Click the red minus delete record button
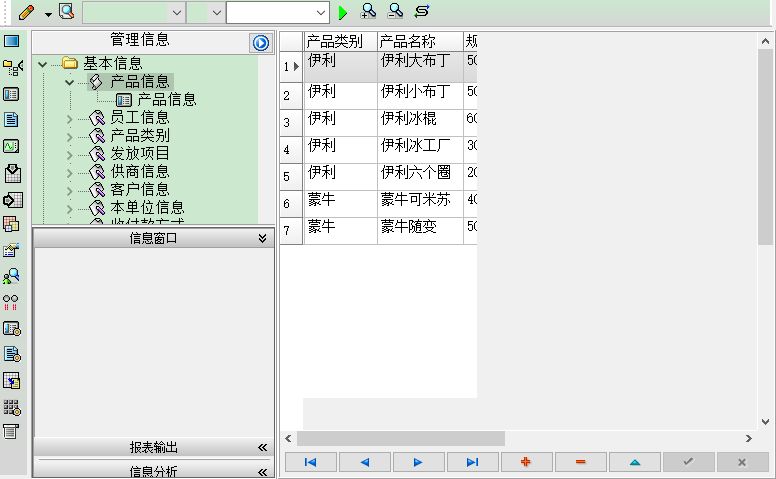 click(x=581, y=462)
